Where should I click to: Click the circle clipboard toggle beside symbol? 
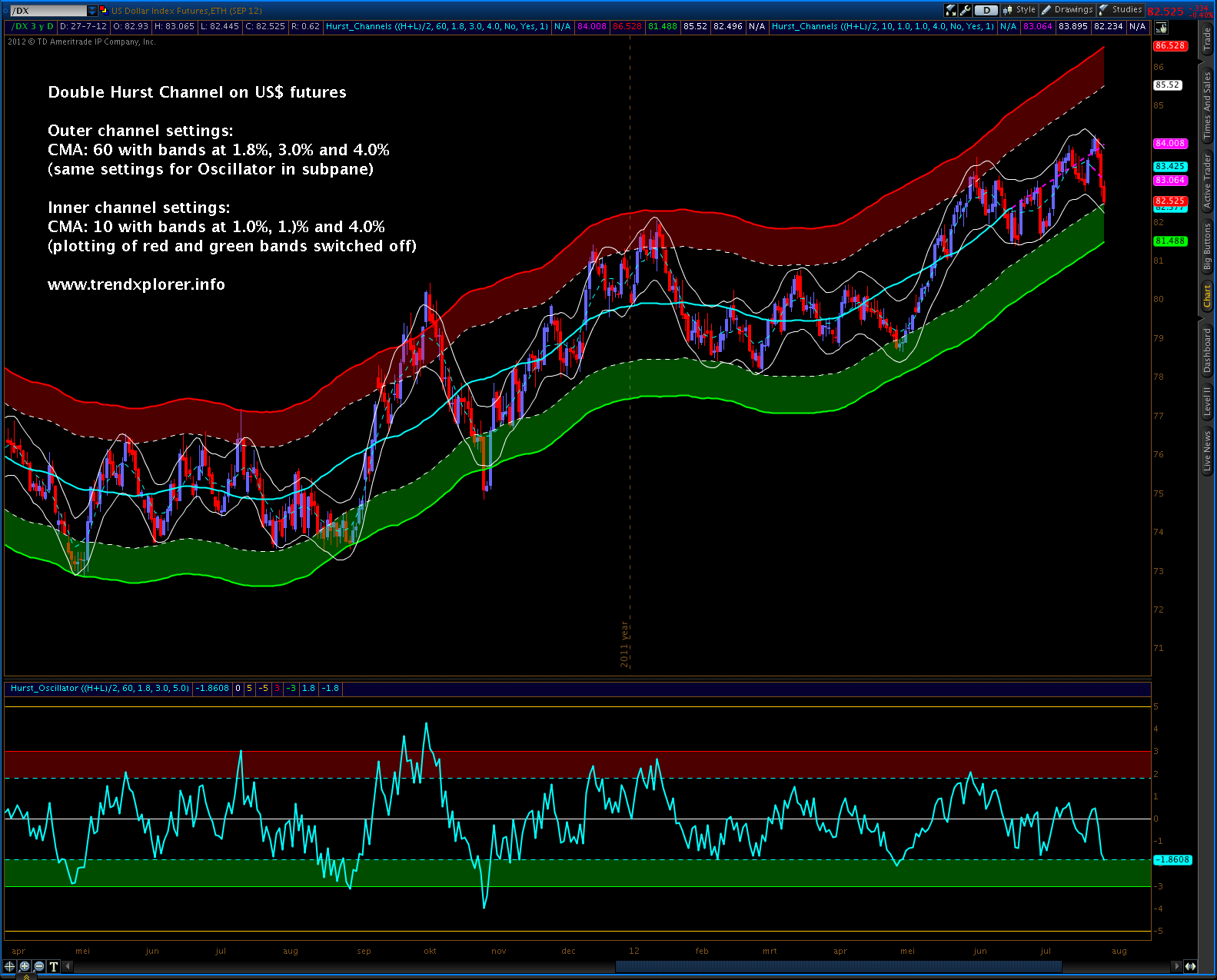(x=5, y=11)
